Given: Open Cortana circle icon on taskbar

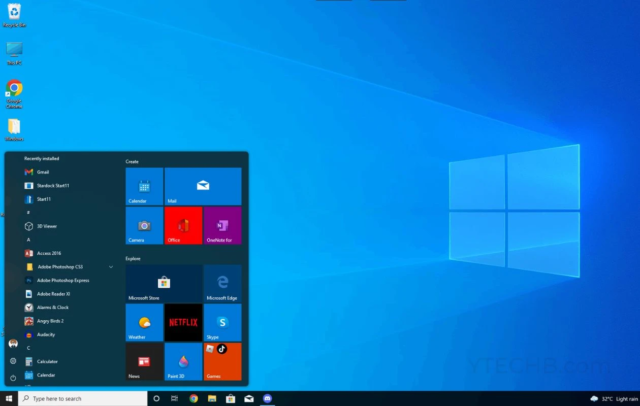Looking at the screenshot, I should pos(156,399).
